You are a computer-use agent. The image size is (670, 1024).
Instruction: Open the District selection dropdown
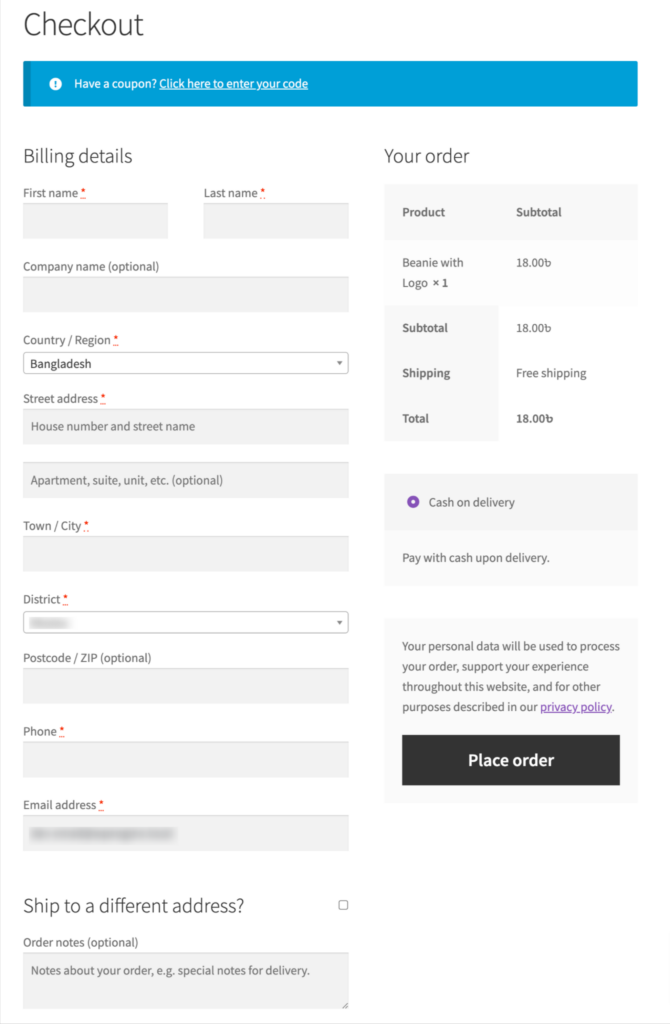click(x=185, y=621)
